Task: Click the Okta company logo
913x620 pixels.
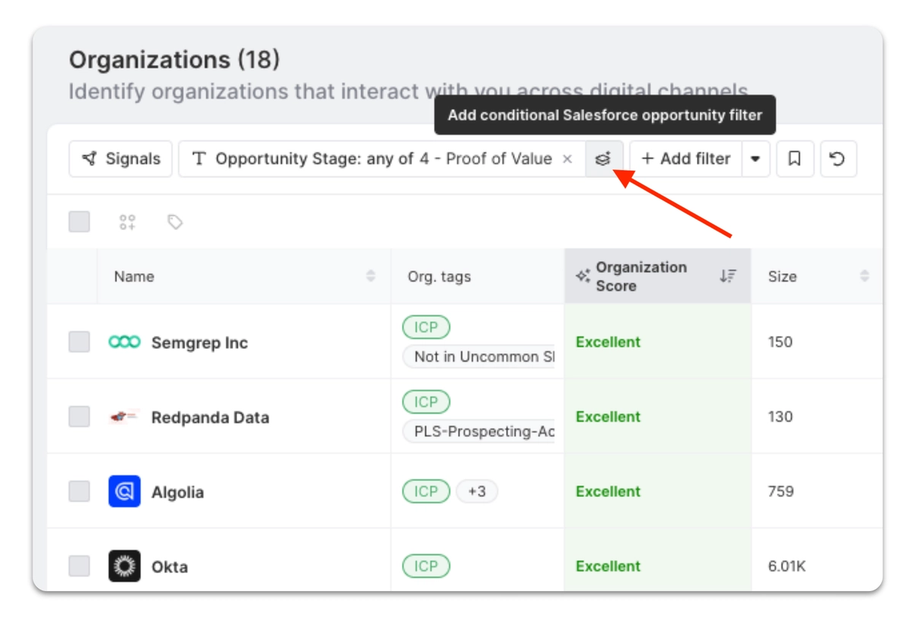Action: [x=124, y=566]
